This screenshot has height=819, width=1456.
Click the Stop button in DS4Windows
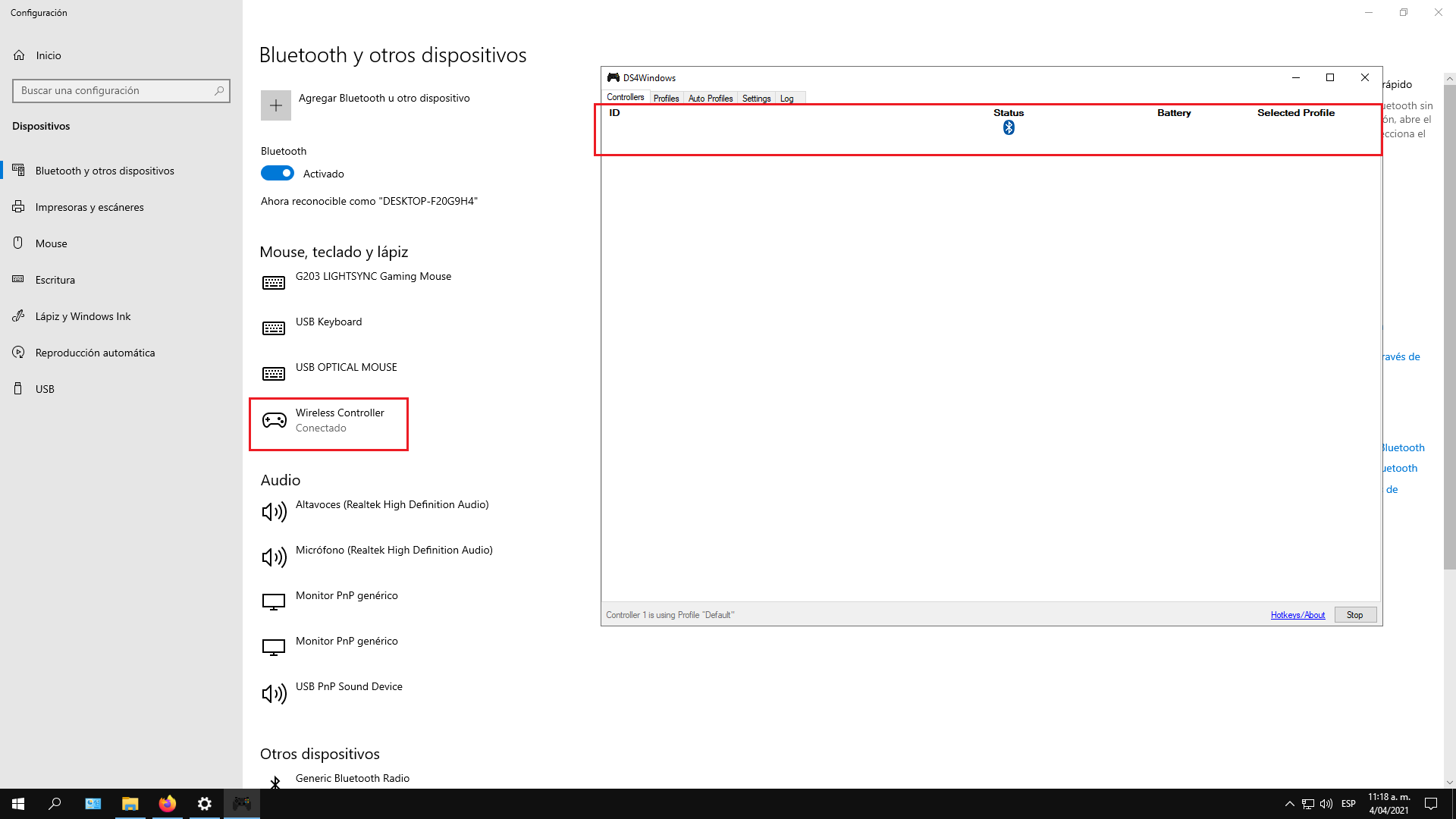(1355, 615)
